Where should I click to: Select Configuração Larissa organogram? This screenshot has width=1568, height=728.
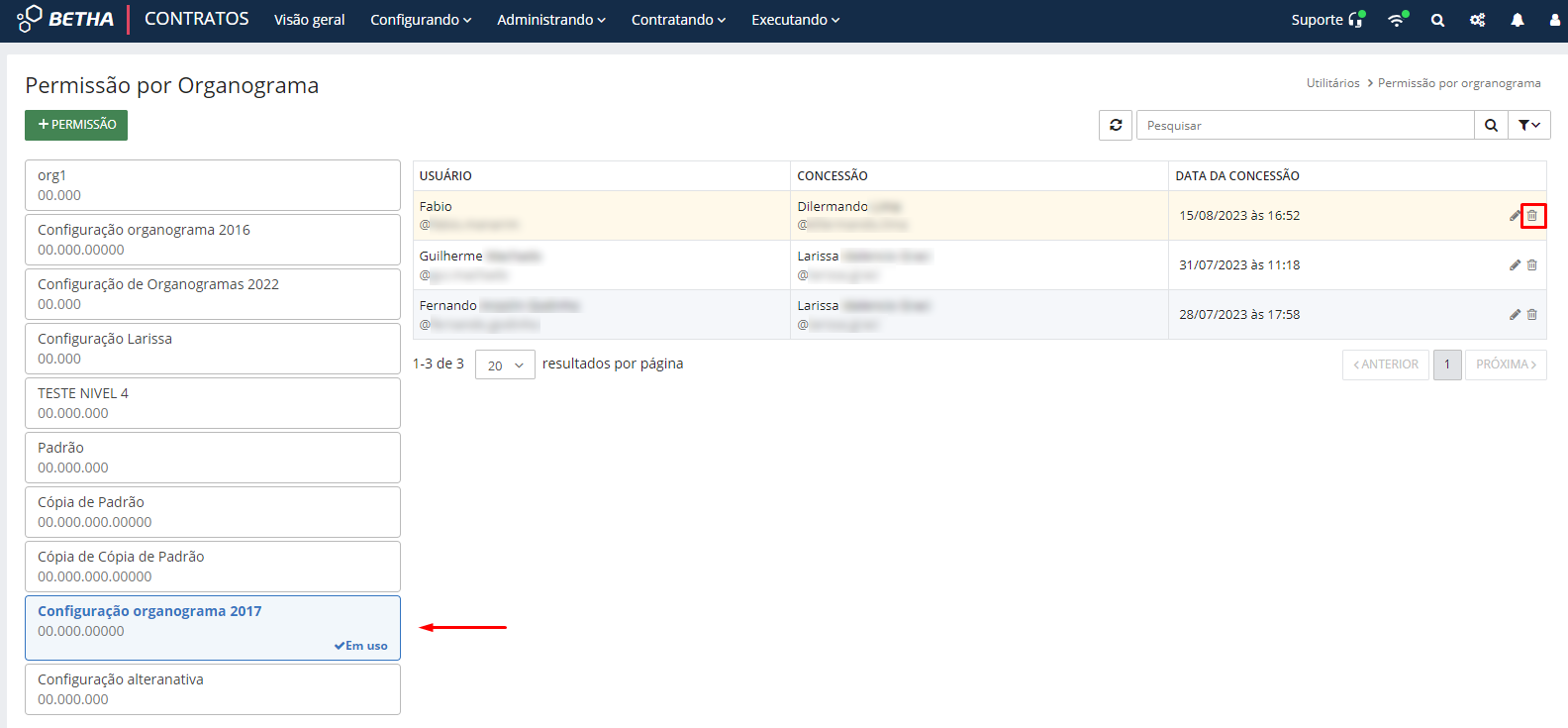[x=213, y=349]
